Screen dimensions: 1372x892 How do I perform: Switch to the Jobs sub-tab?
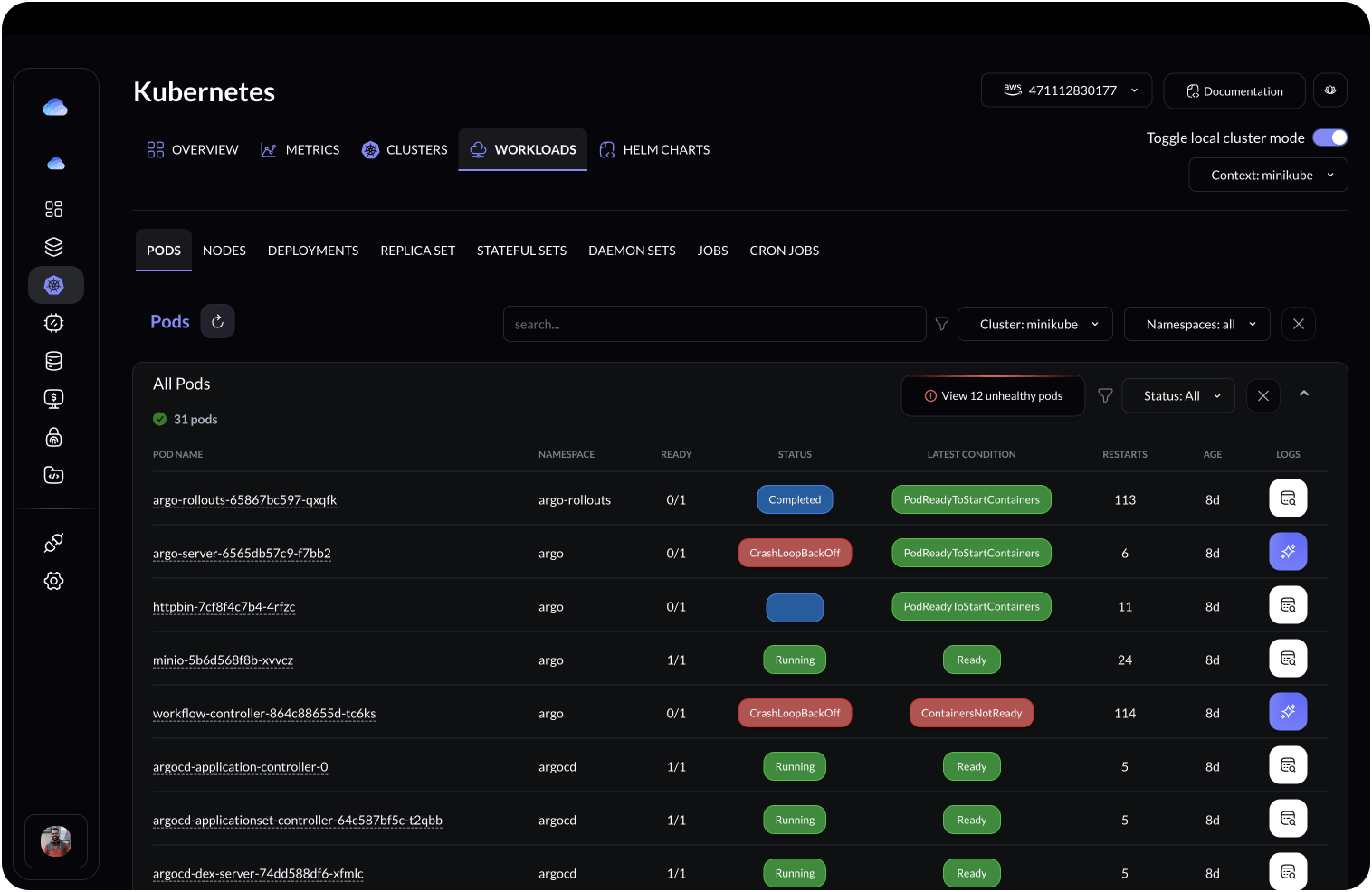(x=713, y=251)
